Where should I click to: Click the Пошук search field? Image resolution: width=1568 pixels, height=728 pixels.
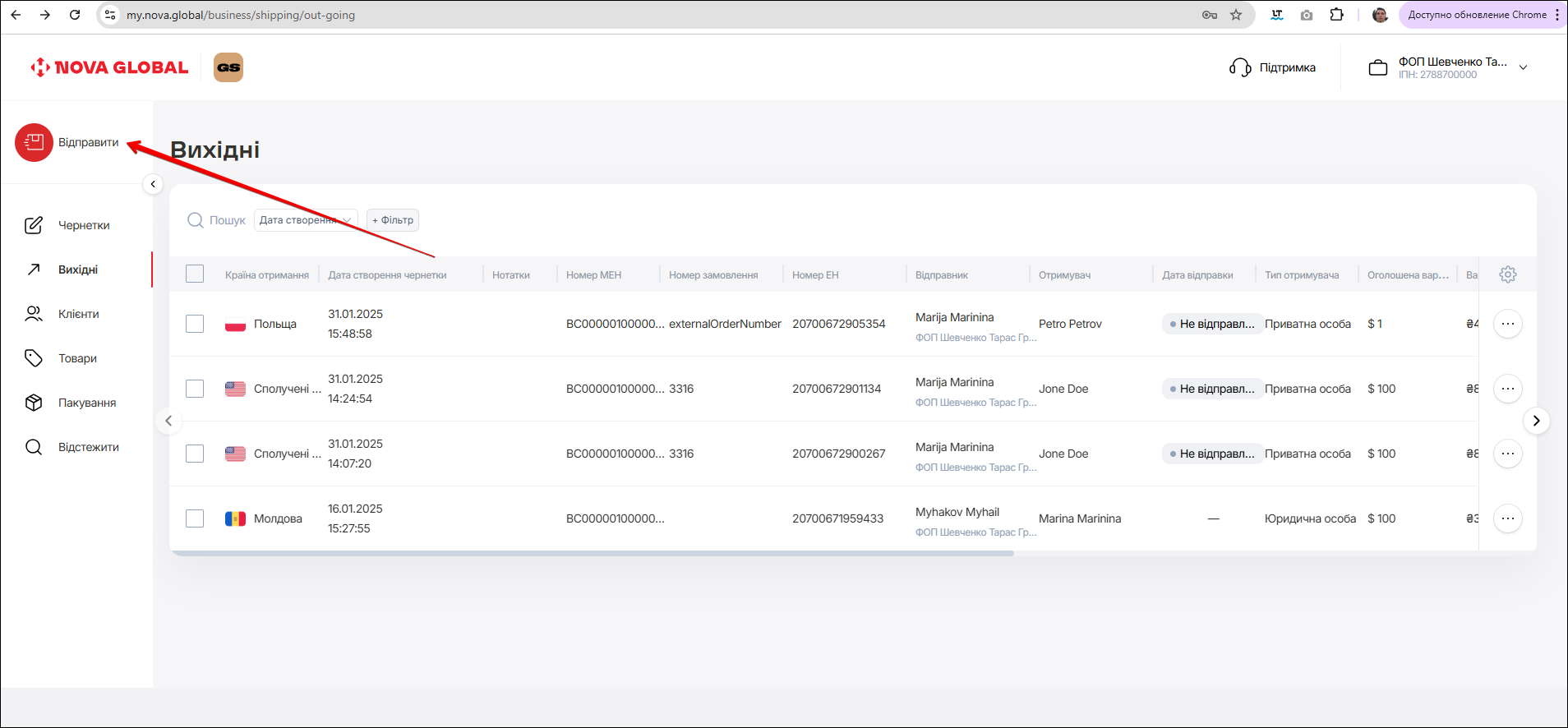[228, 220]
